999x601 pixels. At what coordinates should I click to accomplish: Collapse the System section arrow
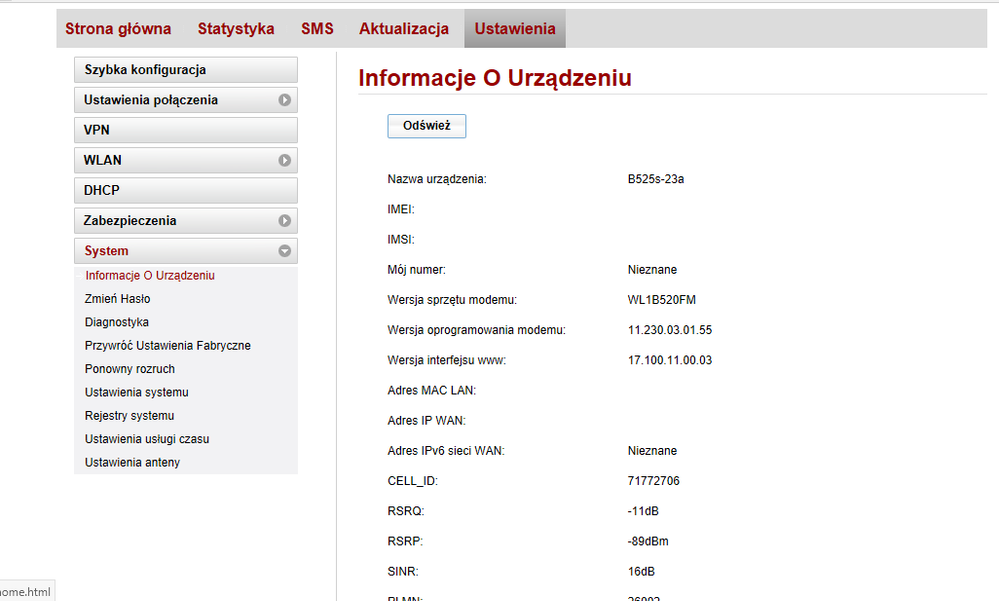click(x=285, y=251)
